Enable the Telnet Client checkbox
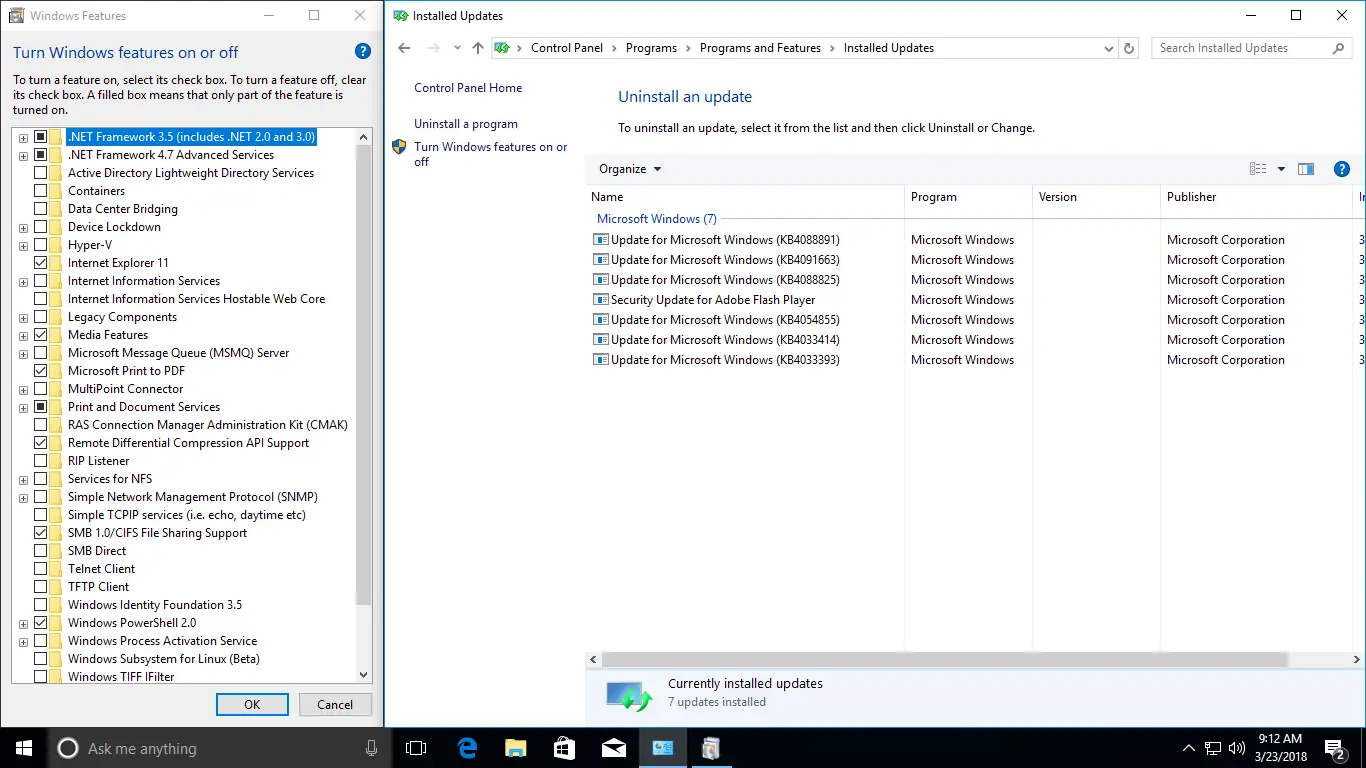1366x768 pixels. (x=41, y=569)
